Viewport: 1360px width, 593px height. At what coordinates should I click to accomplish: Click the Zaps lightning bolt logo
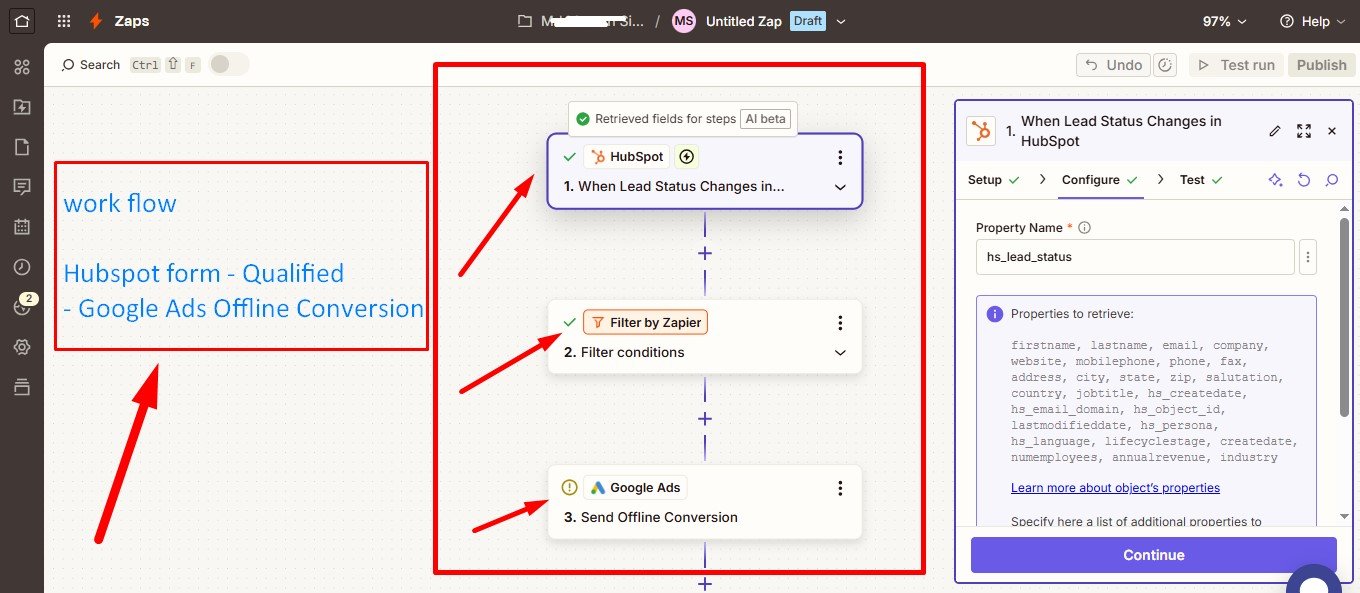pos(96,21)
